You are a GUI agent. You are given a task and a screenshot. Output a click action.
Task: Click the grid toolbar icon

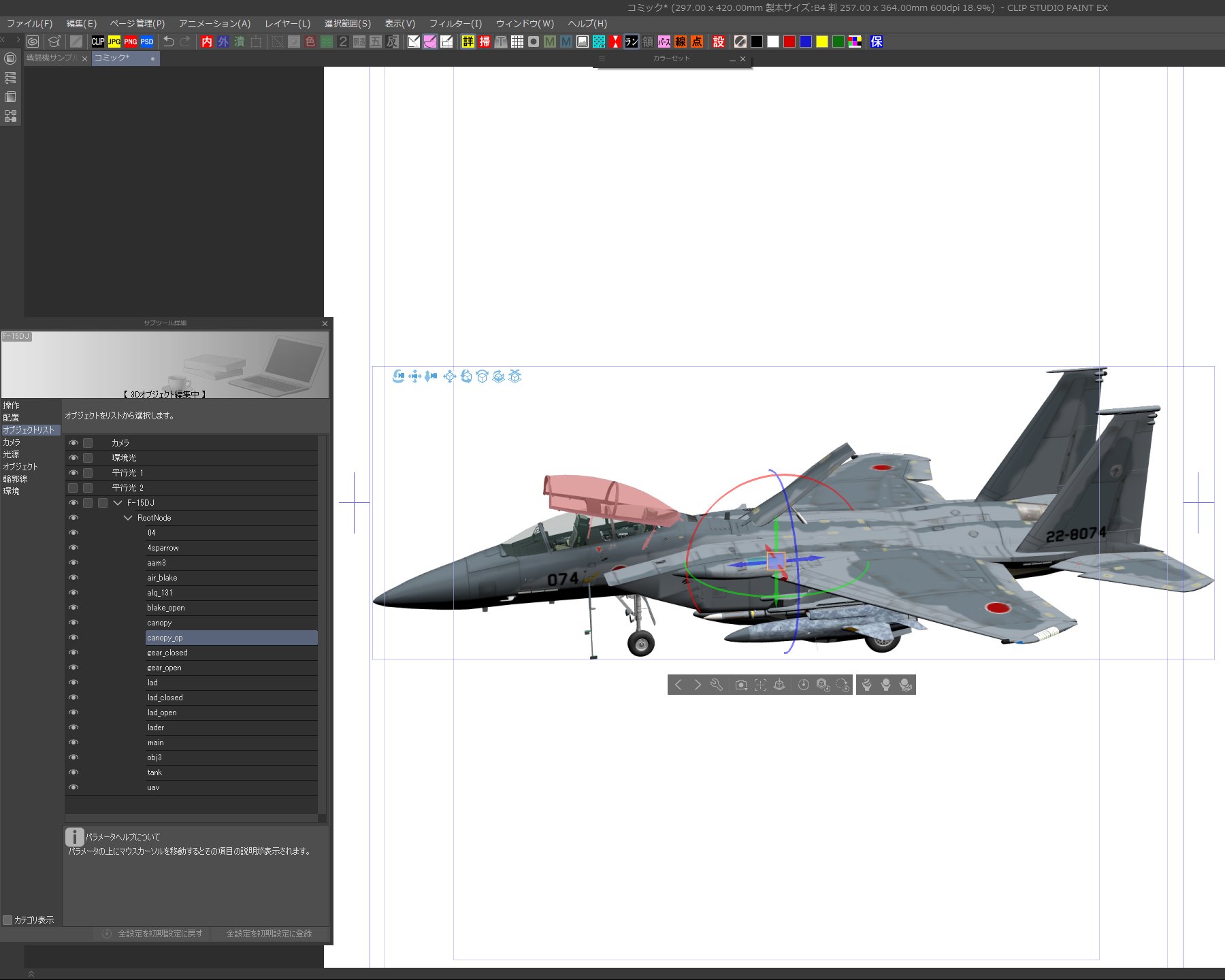(x=517, y=42)
